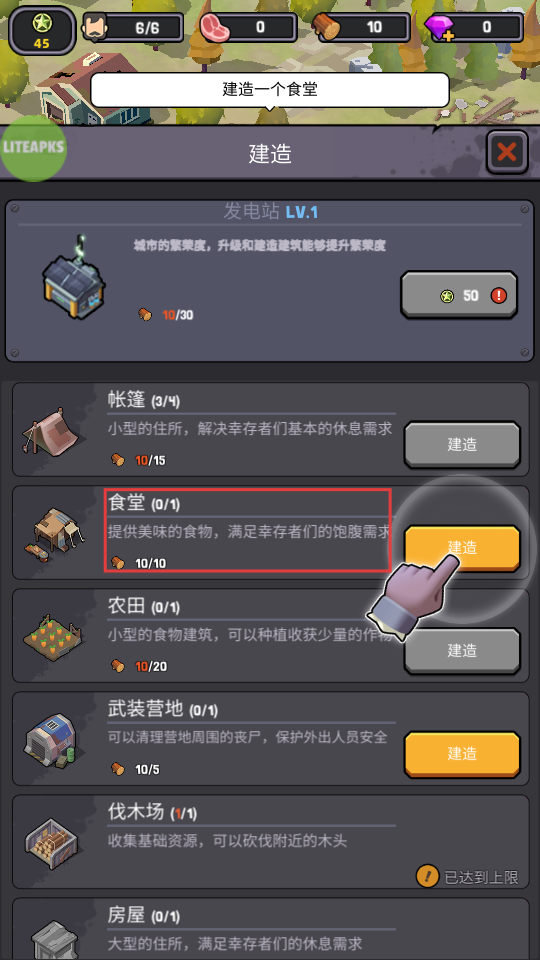Tap the purple gem add icon
This screenshot has width=540, height=960.
440,29
